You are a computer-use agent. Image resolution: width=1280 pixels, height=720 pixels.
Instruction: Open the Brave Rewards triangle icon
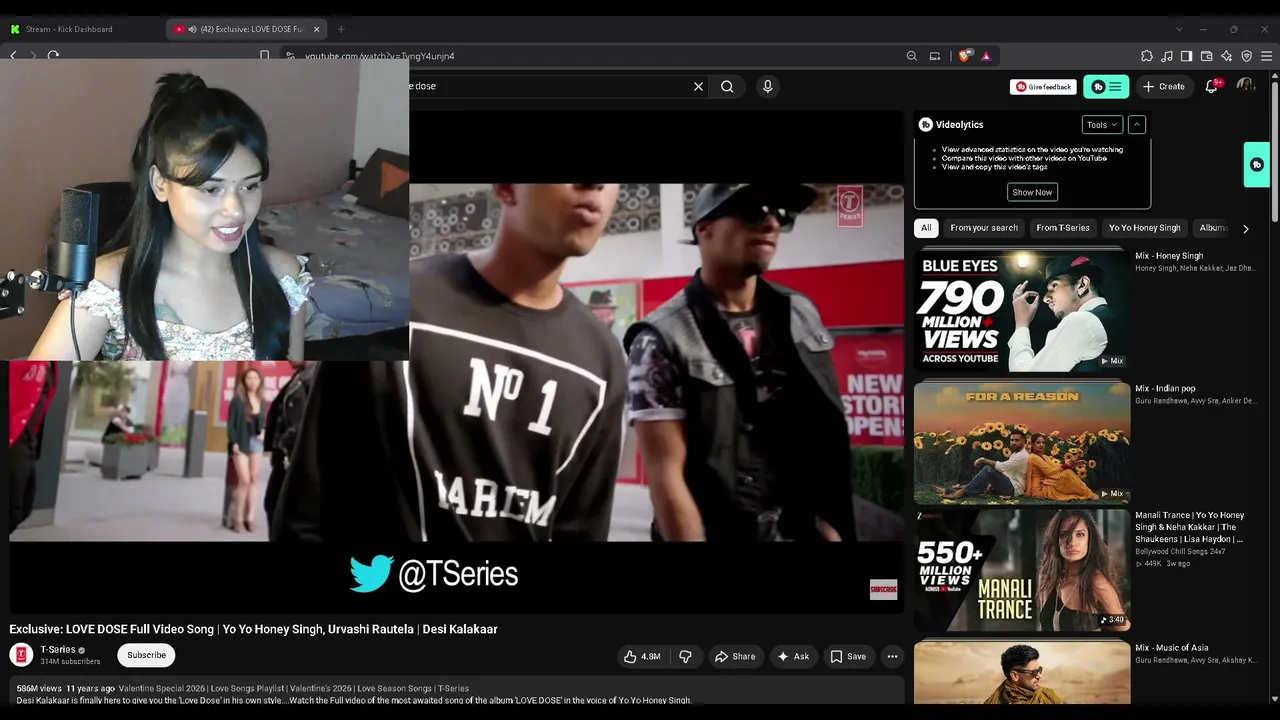pos(986,56)
